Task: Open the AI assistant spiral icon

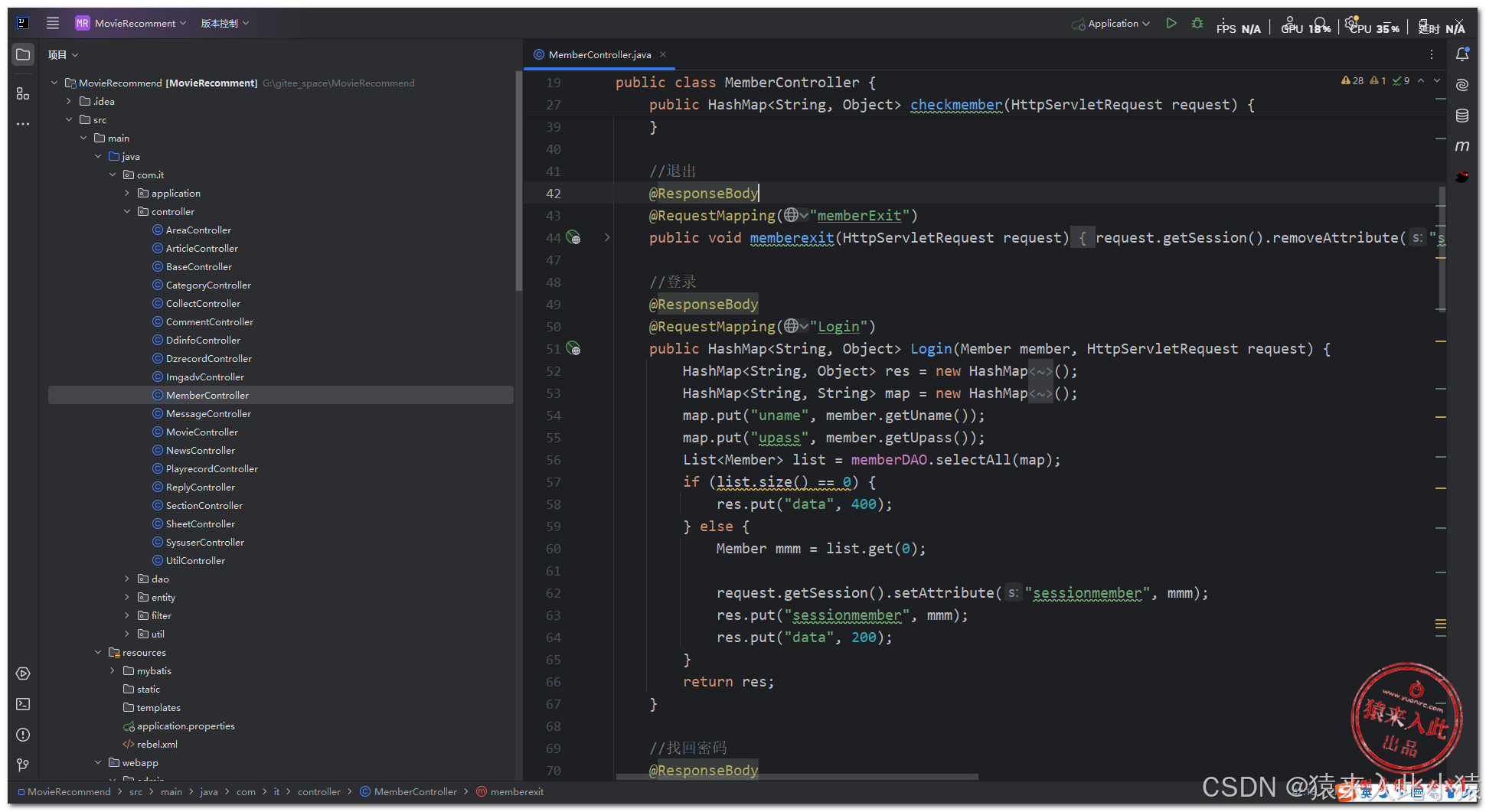Action: [1462, 85]
